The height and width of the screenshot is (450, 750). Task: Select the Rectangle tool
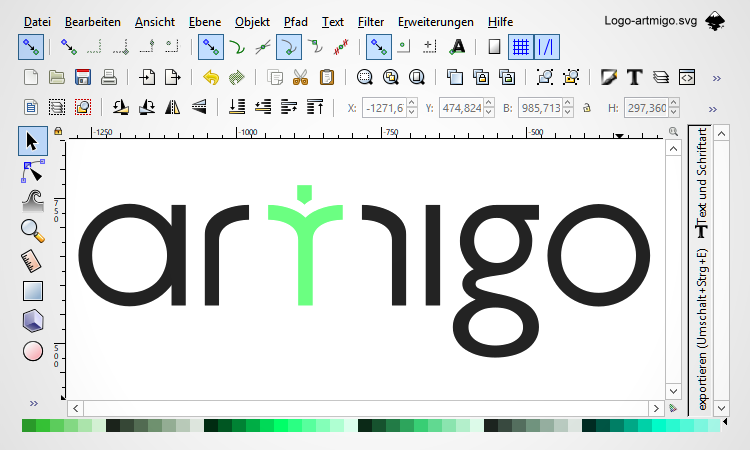33,291
